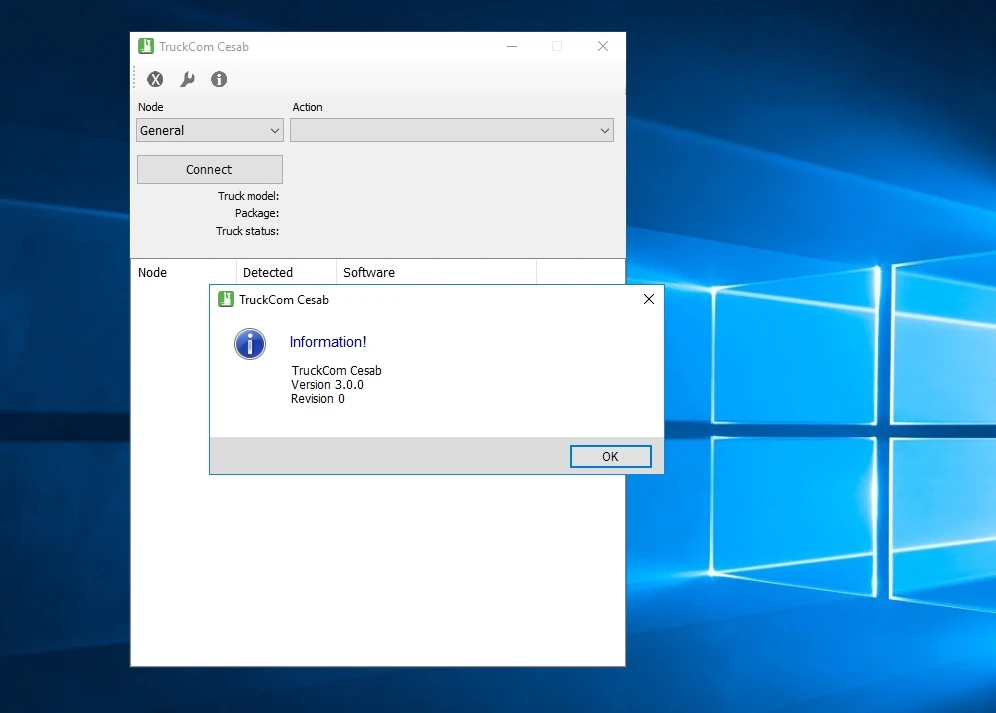The width and height of the screenshot is (996, 713).
Task: Click the Truck status label
Action: point(247,231)
